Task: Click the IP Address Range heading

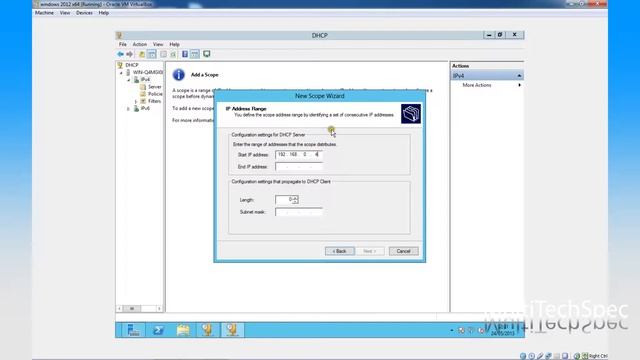Action: click(246, 109)
